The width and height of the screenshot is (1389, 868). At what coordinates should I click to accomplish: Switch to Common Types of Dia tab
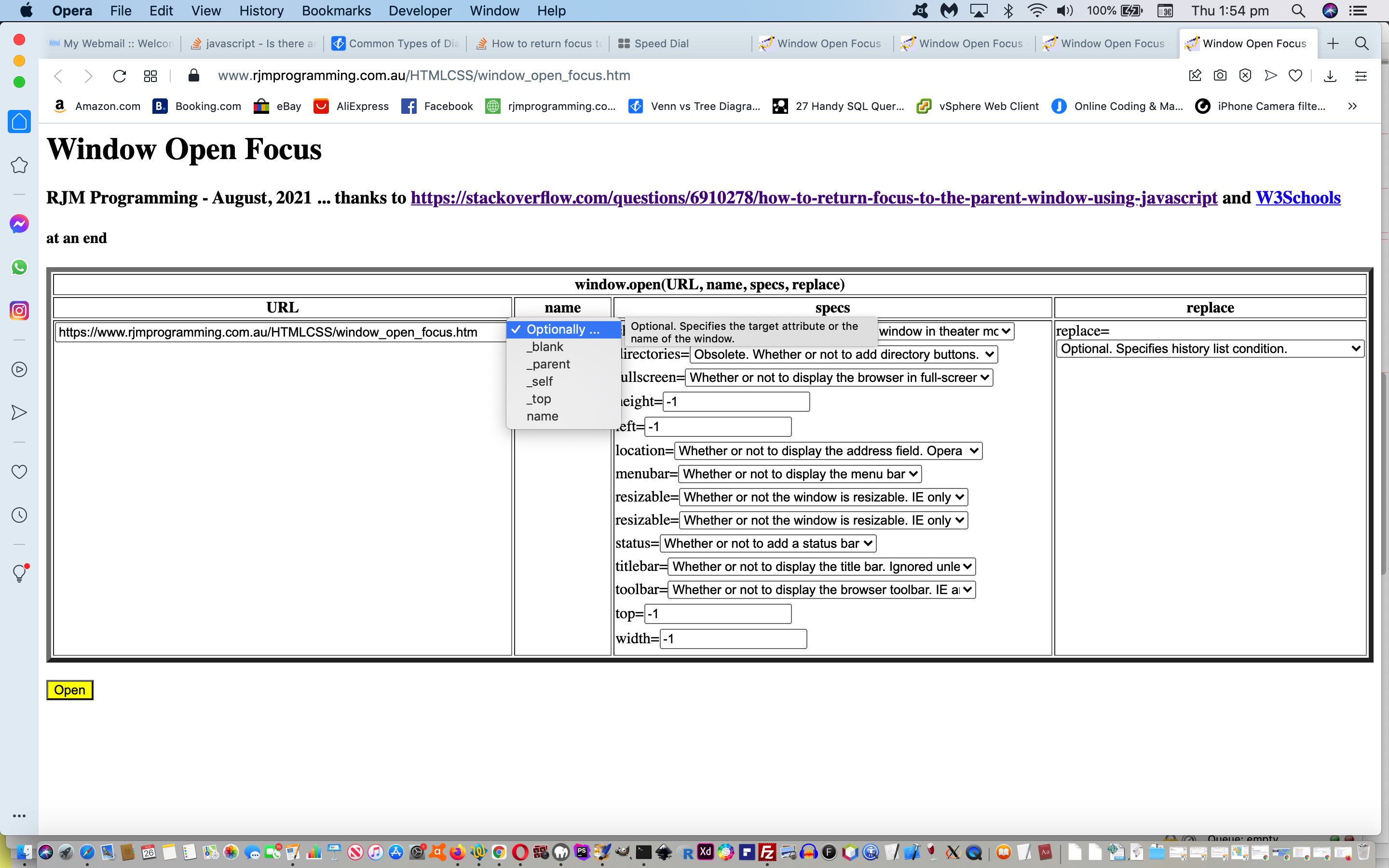coord(396,43)
